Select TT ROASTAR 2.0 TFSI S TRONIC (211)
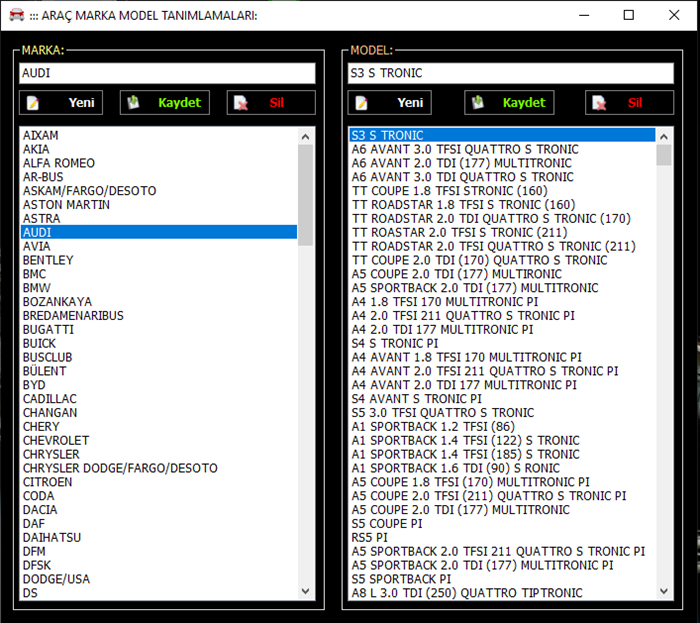 [x=502, y=232]
